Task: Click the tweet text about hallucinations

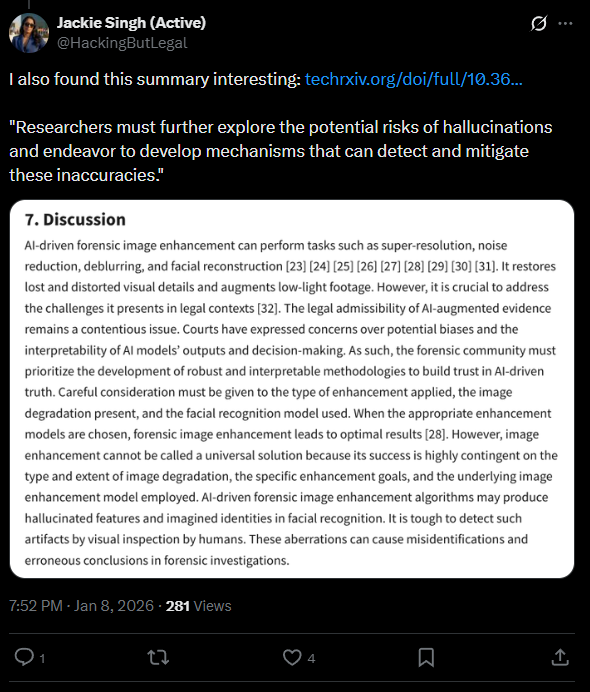Action: coord(281,151)
